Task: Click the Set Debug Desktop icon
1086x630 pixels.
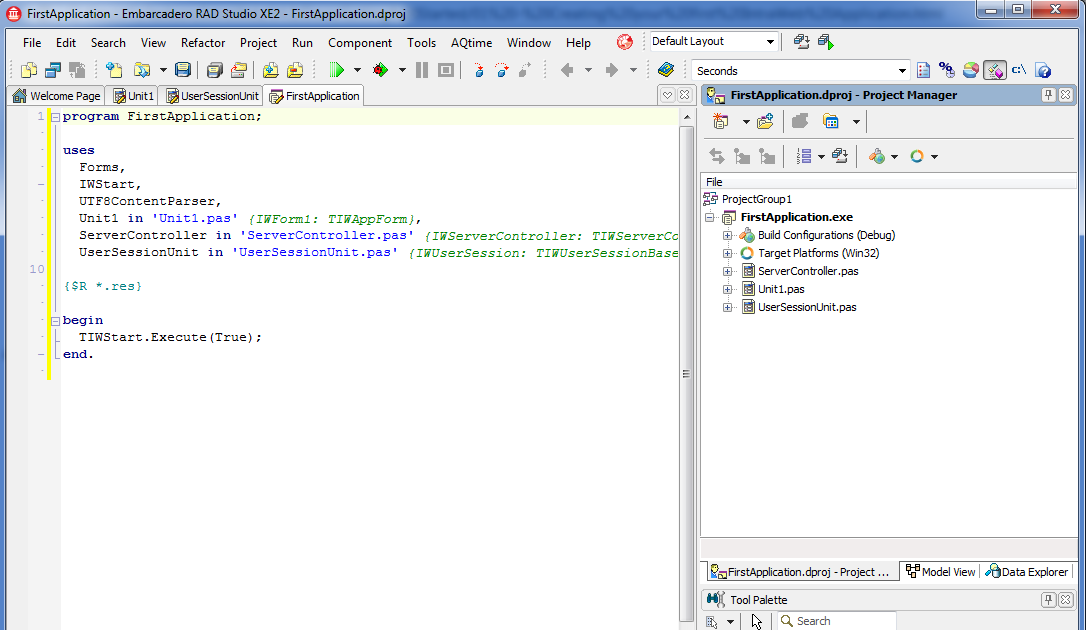Action: (x=826, y=42)
